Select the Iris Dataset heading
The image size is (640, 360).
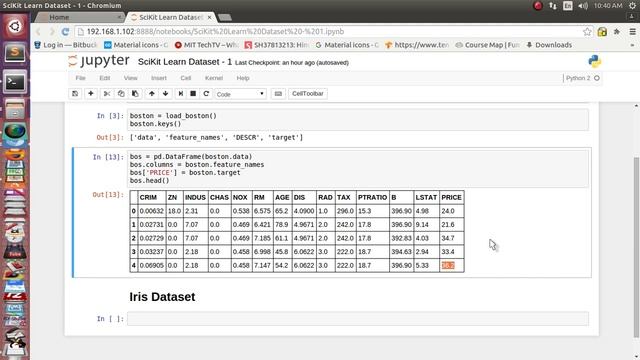click(162, 297)
